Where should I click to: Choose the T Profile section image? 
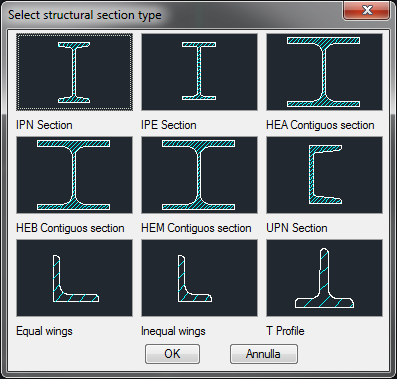324,278
